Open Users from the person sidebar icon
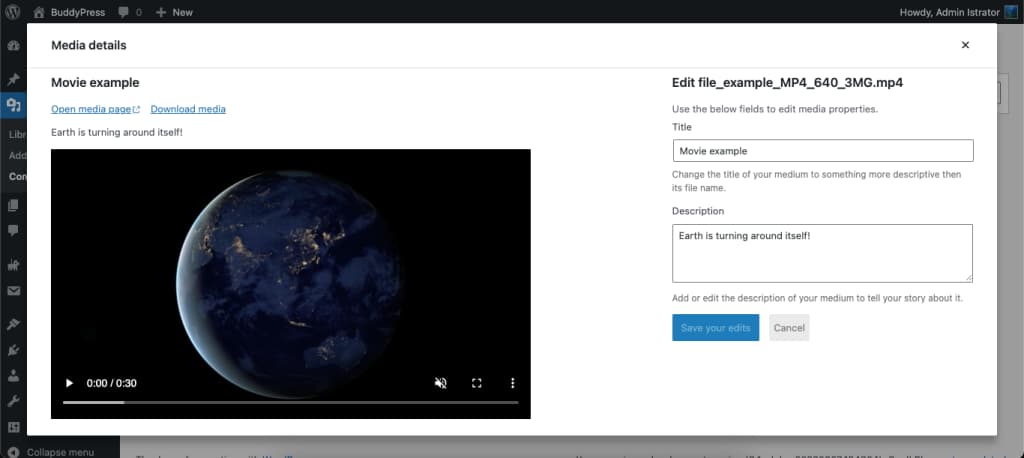This screenshot has height=458, width=1024. [13, 376]
